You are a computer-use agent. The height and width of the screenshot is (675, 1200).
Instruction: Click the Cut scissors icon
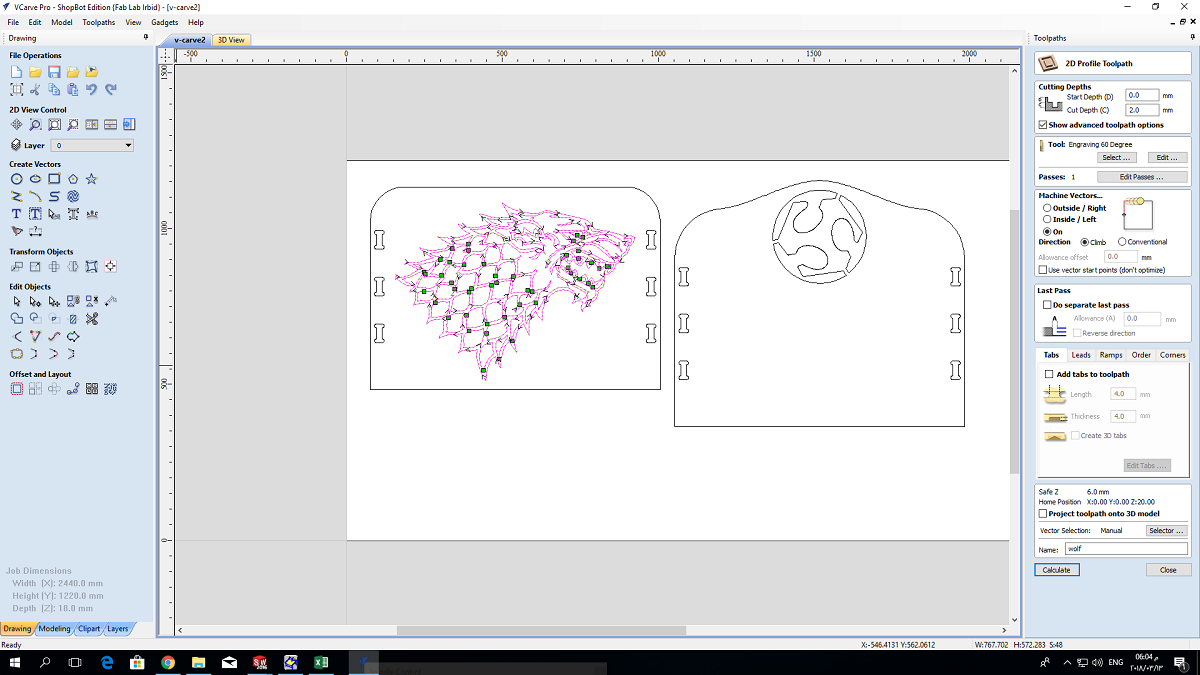coord(35,90)
